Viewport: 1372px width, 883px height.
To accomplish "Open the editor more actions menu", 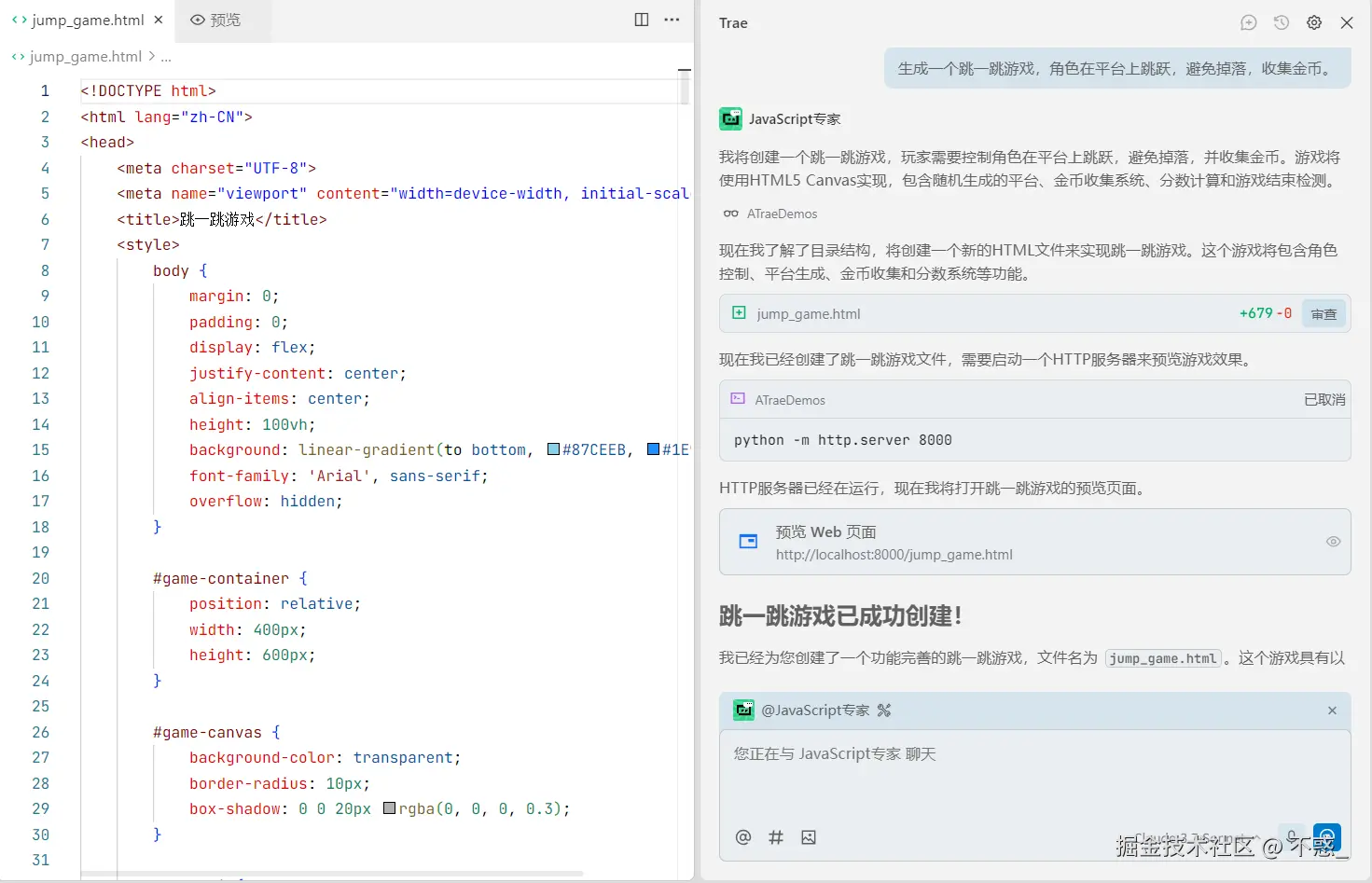I will point(672,20).
